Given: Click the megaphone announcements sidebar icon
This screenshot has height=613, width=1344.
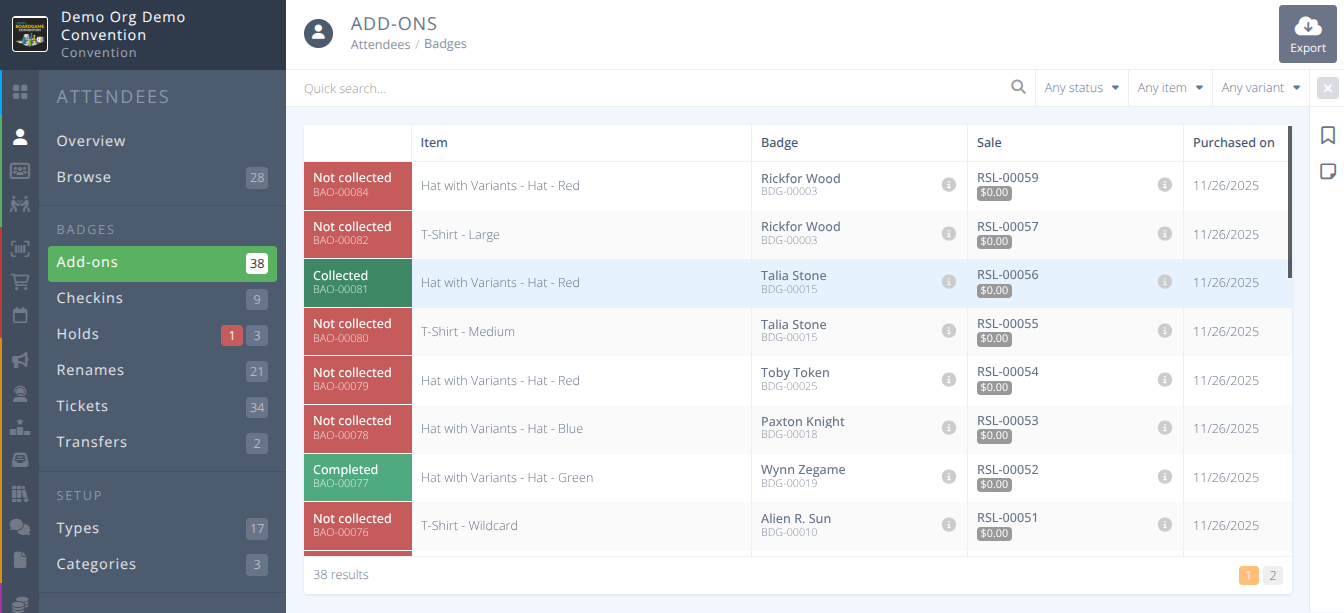Looking at the screenshot, I should point(20,360).
